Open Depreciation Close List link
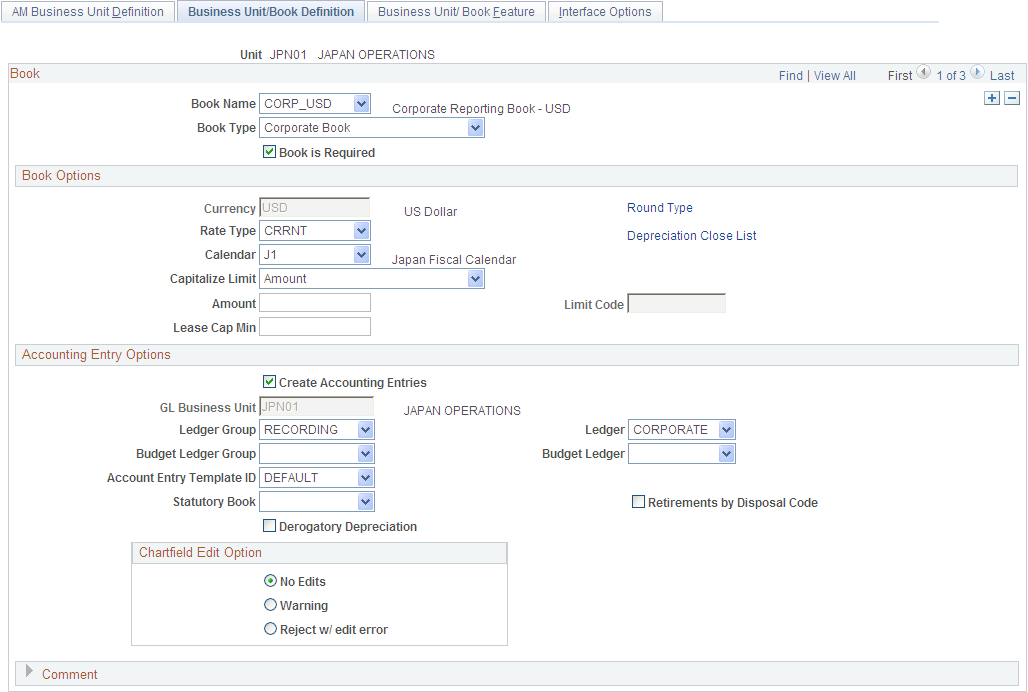The height and width of the screenshot is (692, 1028). (x=692, y=236)
